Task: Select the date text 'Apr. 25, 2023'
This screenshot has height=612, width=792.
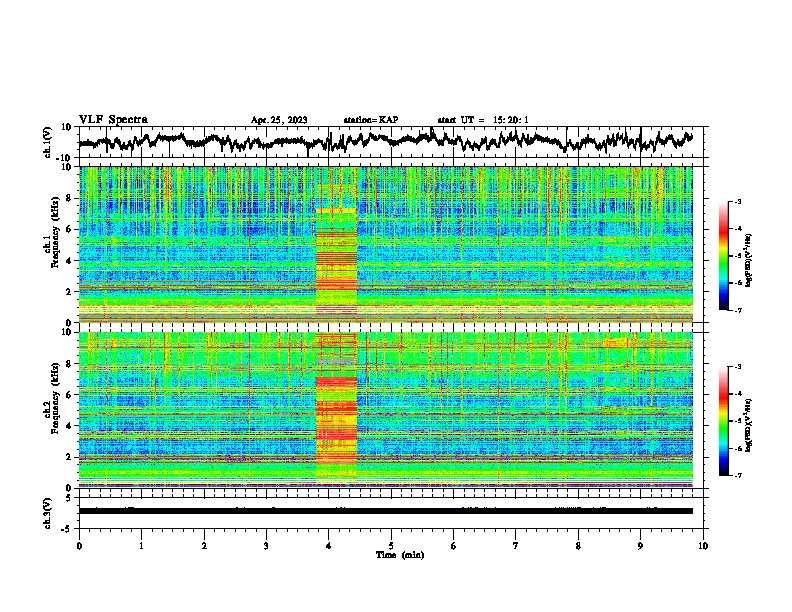Action: 279,120
